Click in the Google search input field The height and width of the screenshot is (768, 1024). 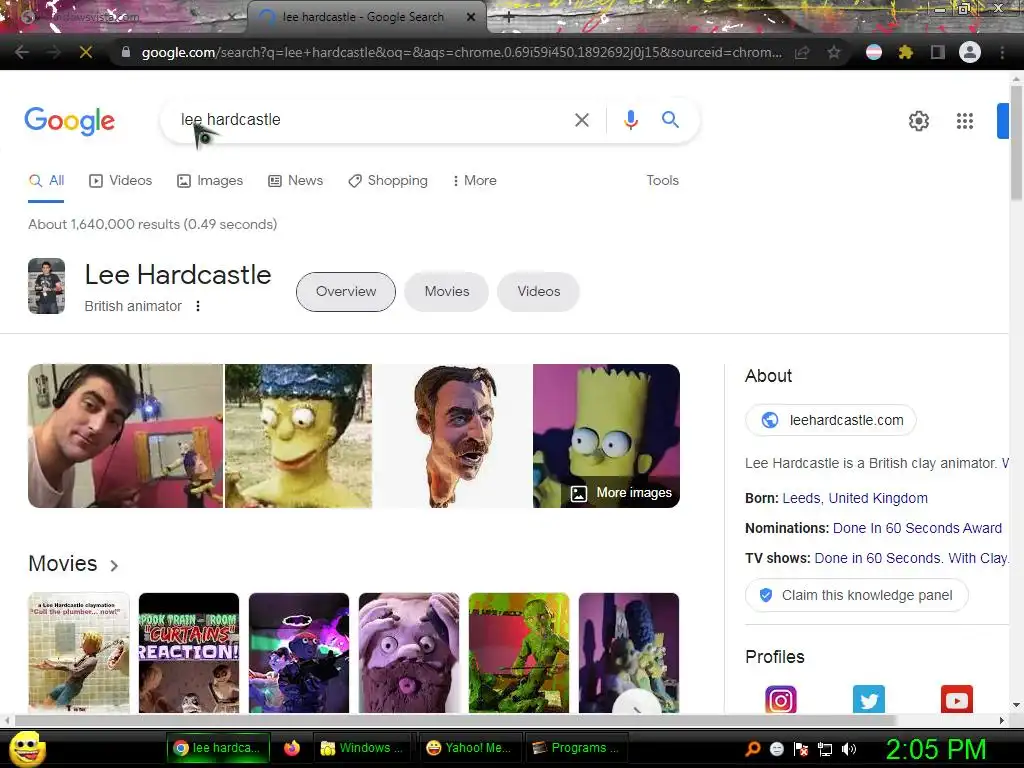click(x=369, y=120)
